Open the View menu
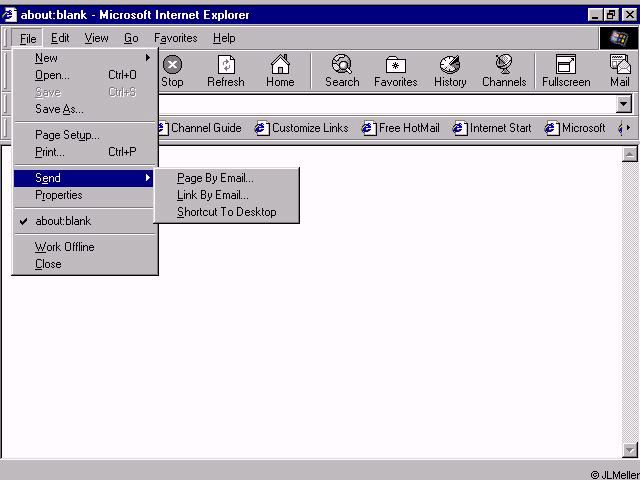The image size is (640, 480). pyautogui.click(x=96, y=38)
